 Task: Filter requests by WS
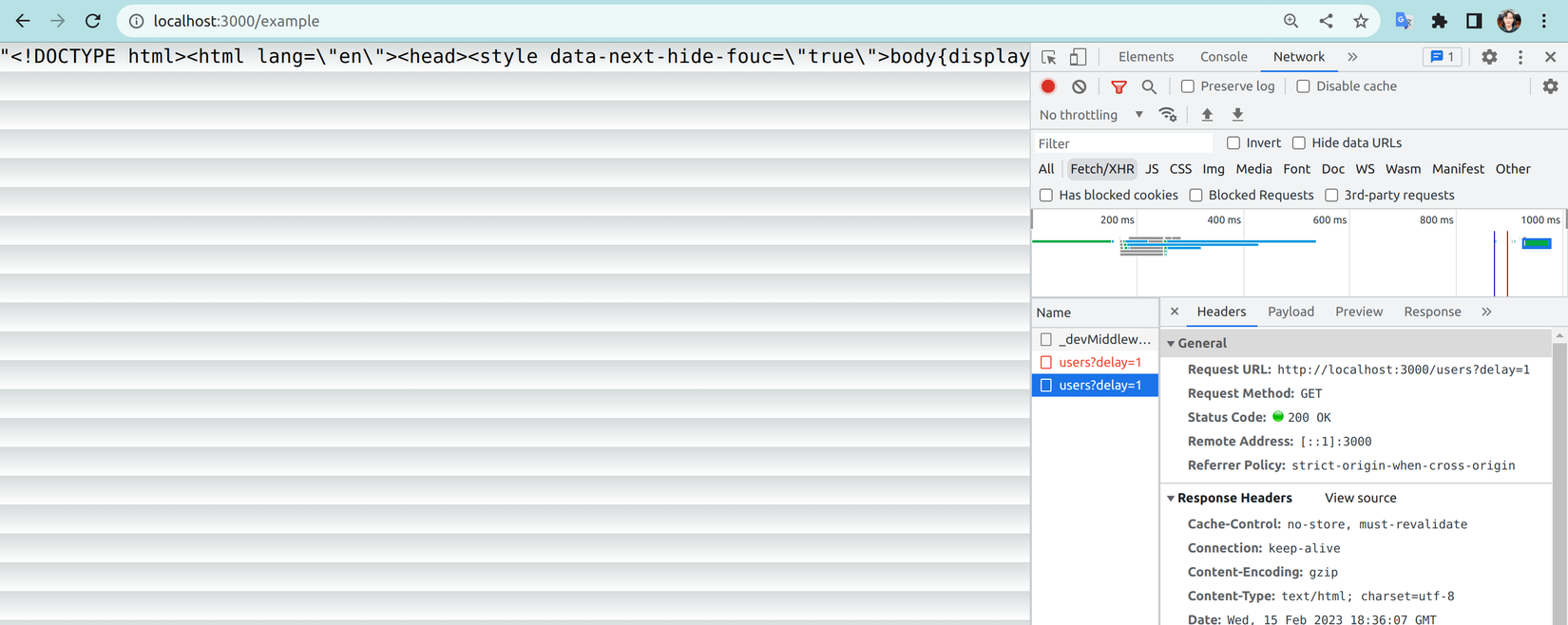pos(1365,169)
